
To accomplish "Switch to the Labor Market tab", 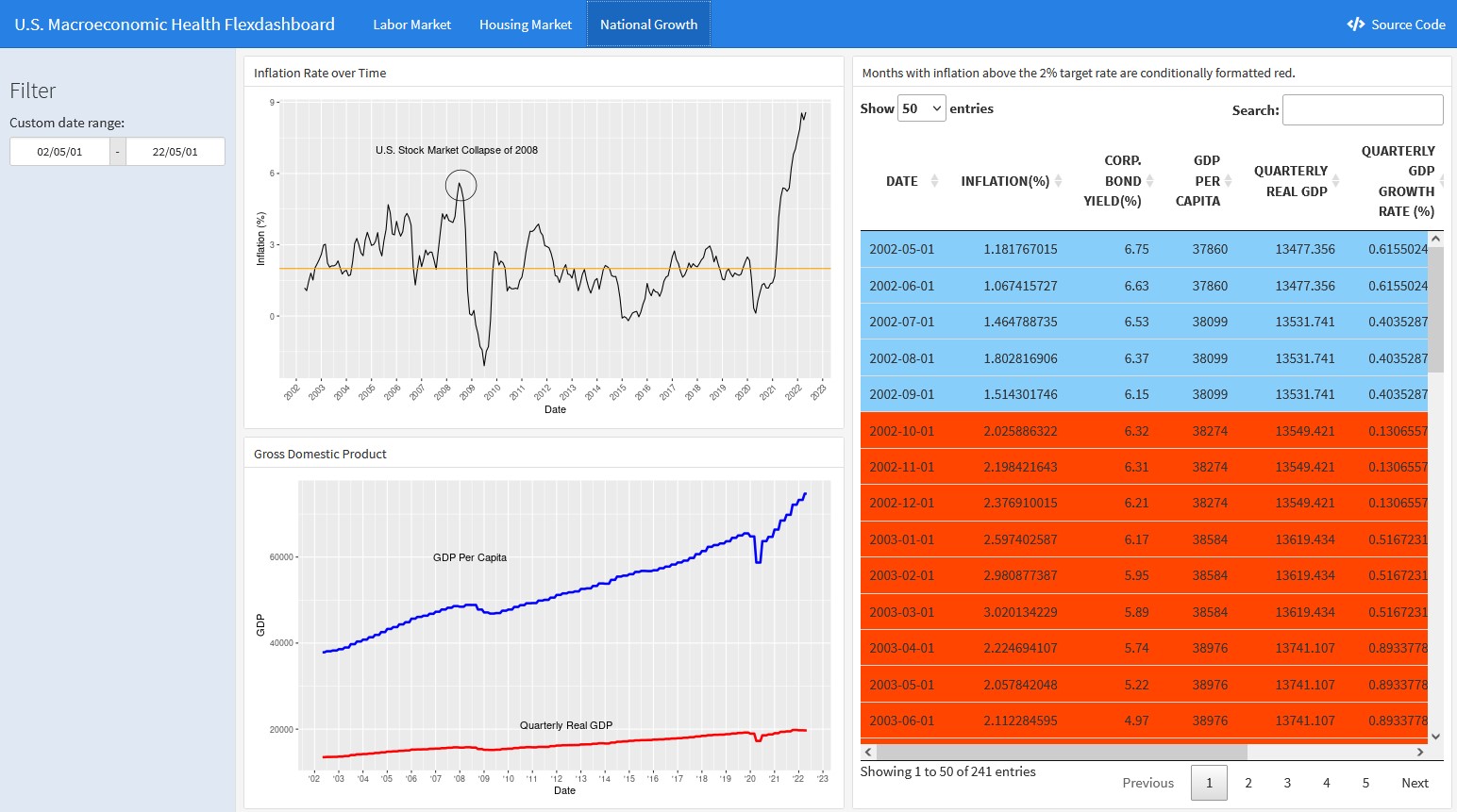I will (411, 25).
